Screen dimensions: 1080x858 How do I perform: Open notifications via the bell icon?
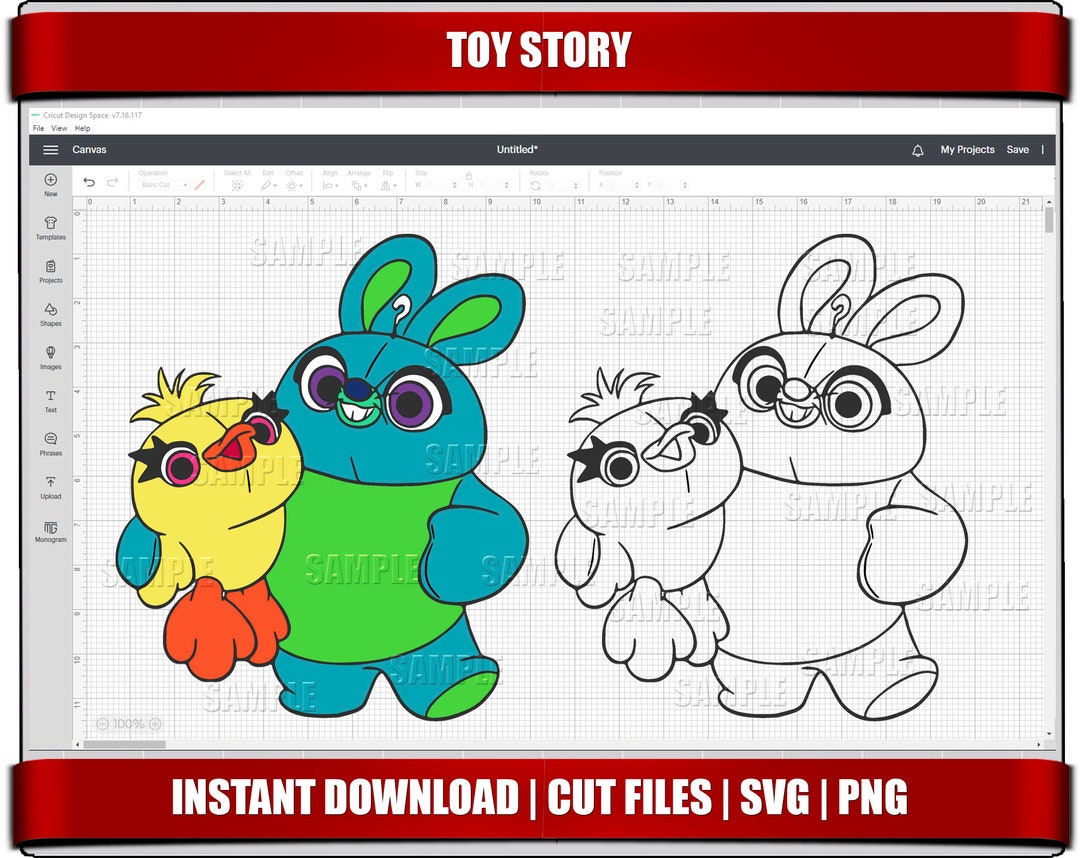pos(917,149)
